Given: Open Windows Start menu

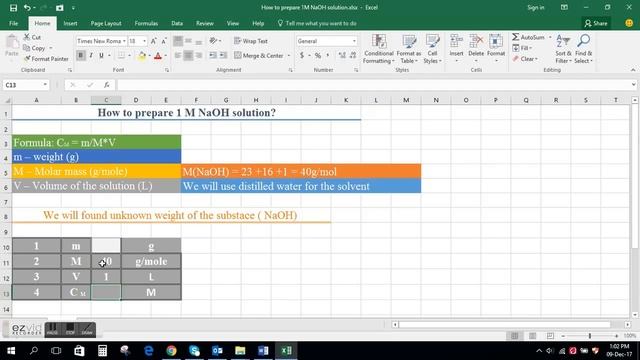Looking at the screenshot, I should coord(11,351).
